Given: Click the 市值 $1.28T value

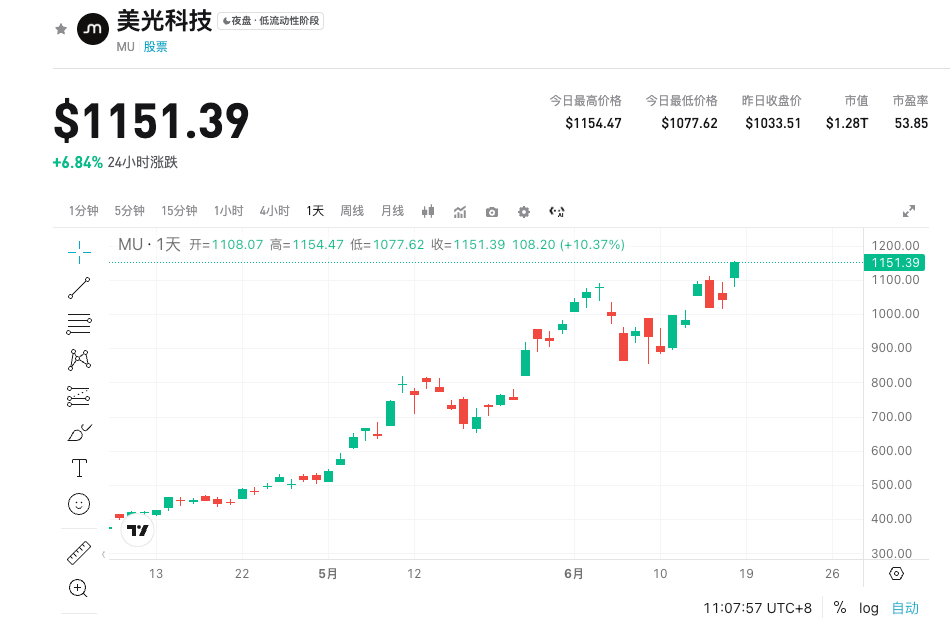Looking at the screenshot, I should tap(847, 124).
